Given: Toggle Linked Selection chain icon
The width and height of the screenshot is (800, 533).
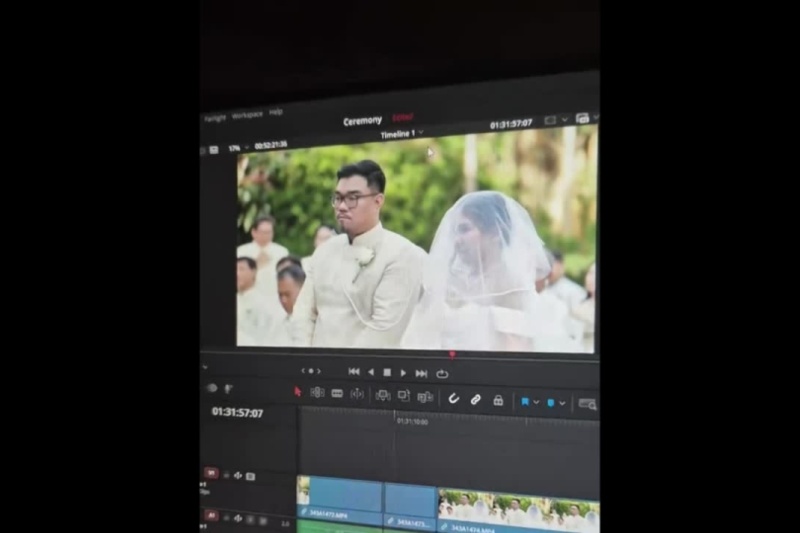Looking at the screenshot, I should click(475, 399).
